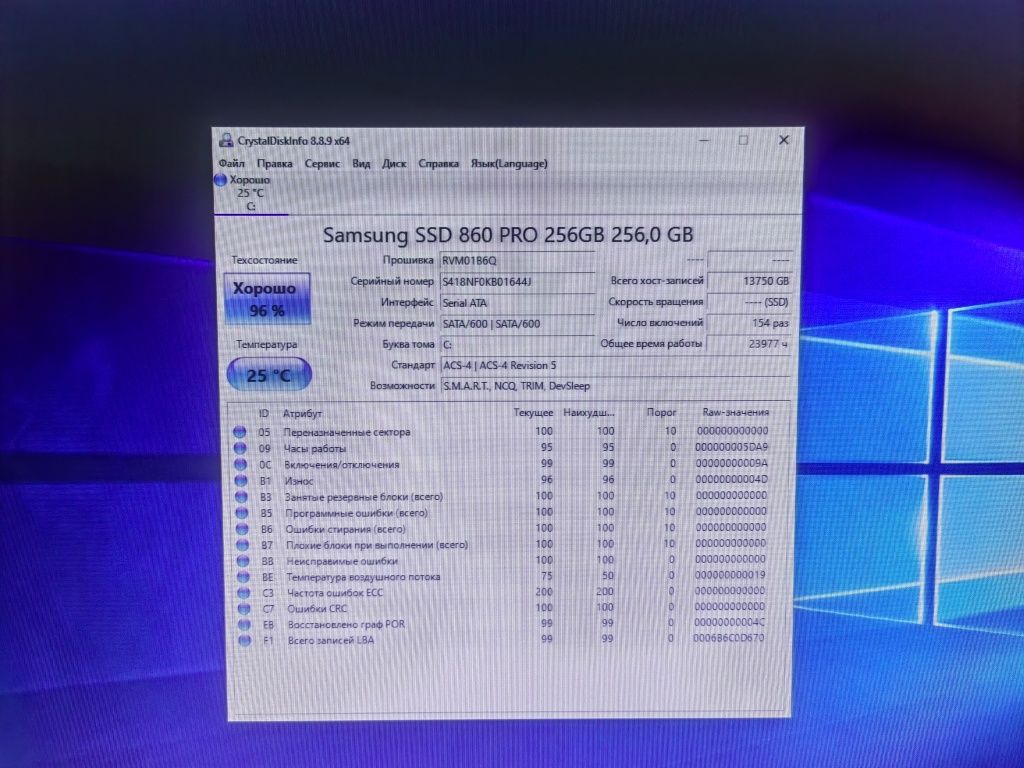Click the Raw-значения column header

click(735, 412)
